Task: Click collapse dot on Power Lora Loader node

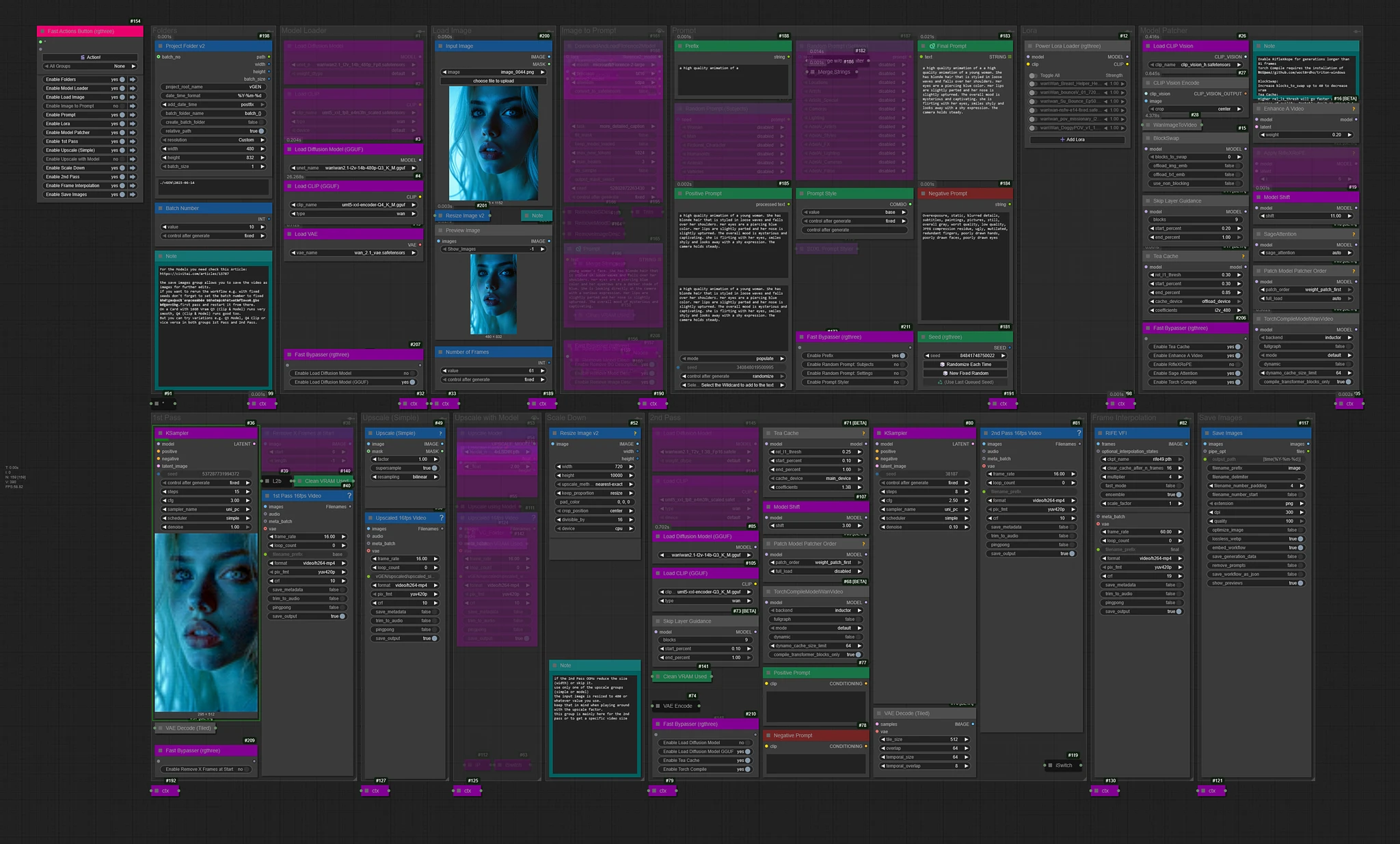Action: point(1029,47)
